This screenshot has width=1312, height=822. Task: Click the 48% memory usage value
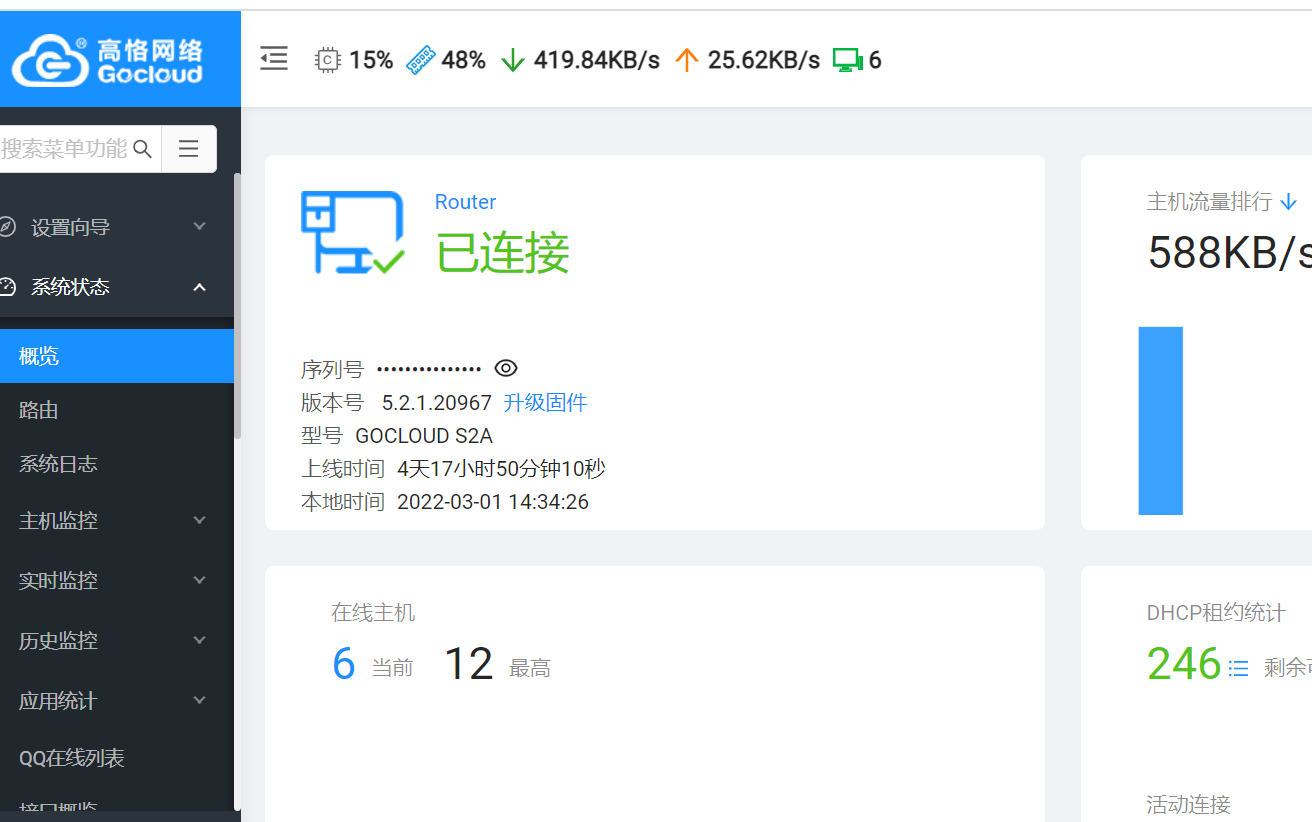pyautogui.click(x=464, y=60)
